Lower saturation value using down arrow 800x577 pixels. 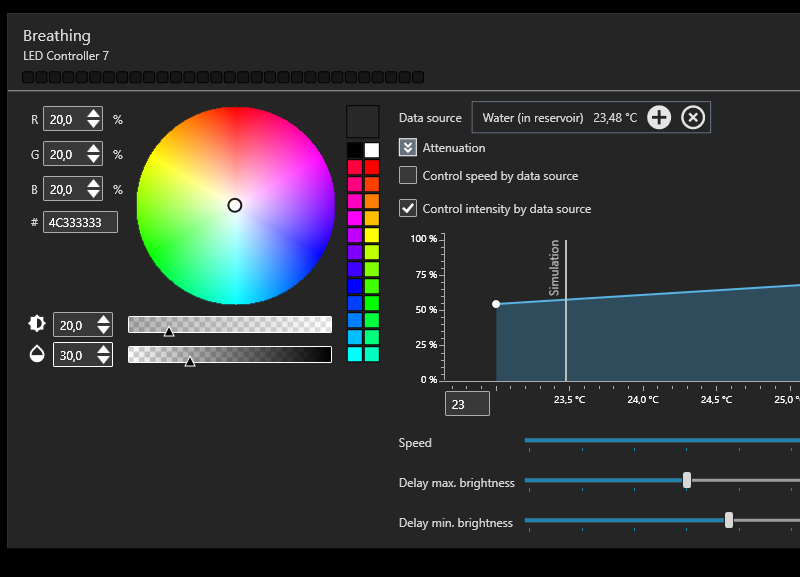click(x=104, y=359)
